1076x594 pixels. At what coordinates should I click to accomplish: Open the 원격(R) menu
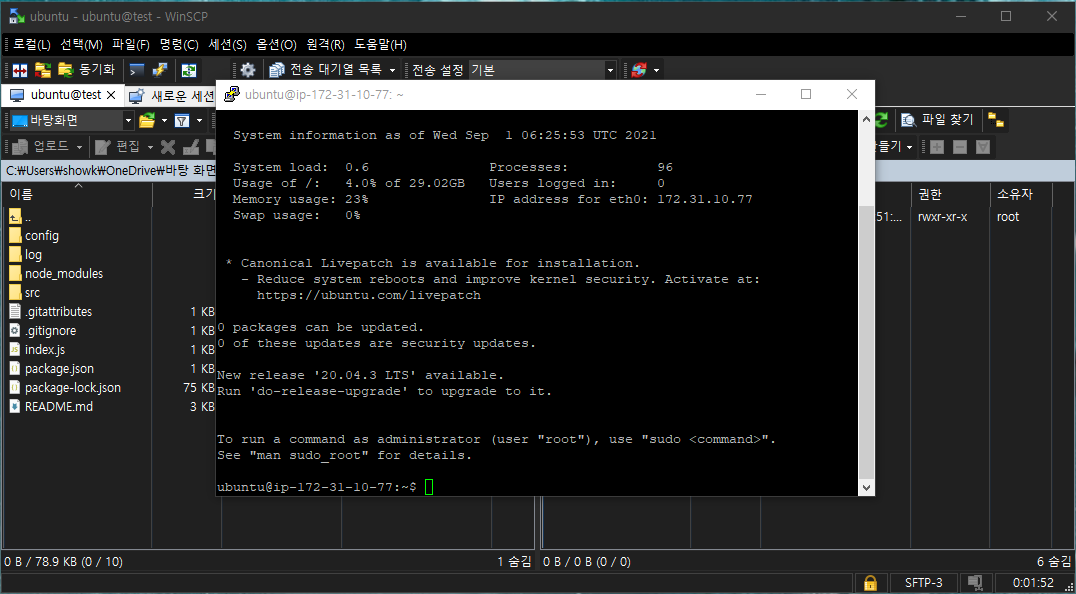[x=325, y=45]
